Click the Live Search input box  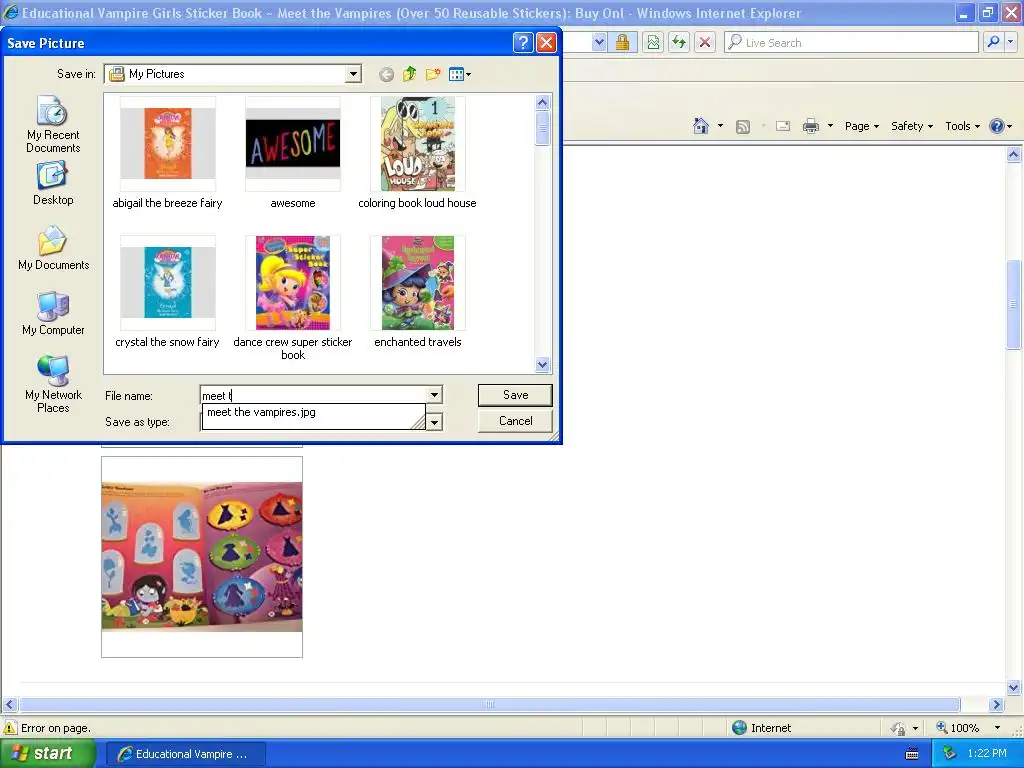pyautogui.click(x=851, y=42)
